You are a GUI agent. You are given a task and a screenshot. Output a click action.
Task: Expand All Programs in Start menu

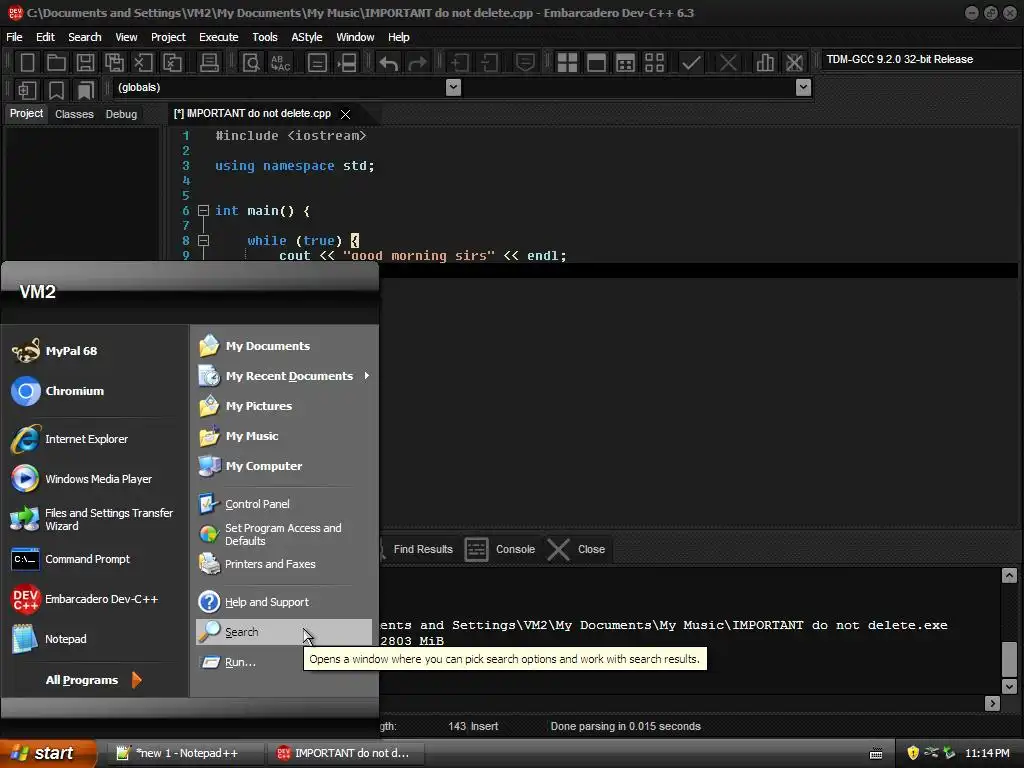coord(93,680)
